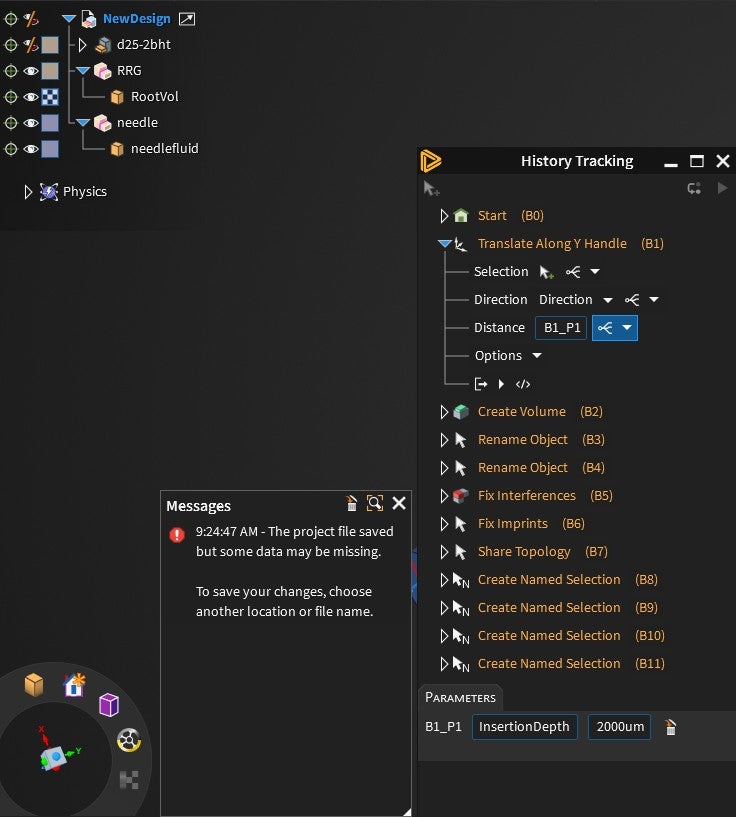Select Share Topology (B7) in history

click(x=543, y=551)
